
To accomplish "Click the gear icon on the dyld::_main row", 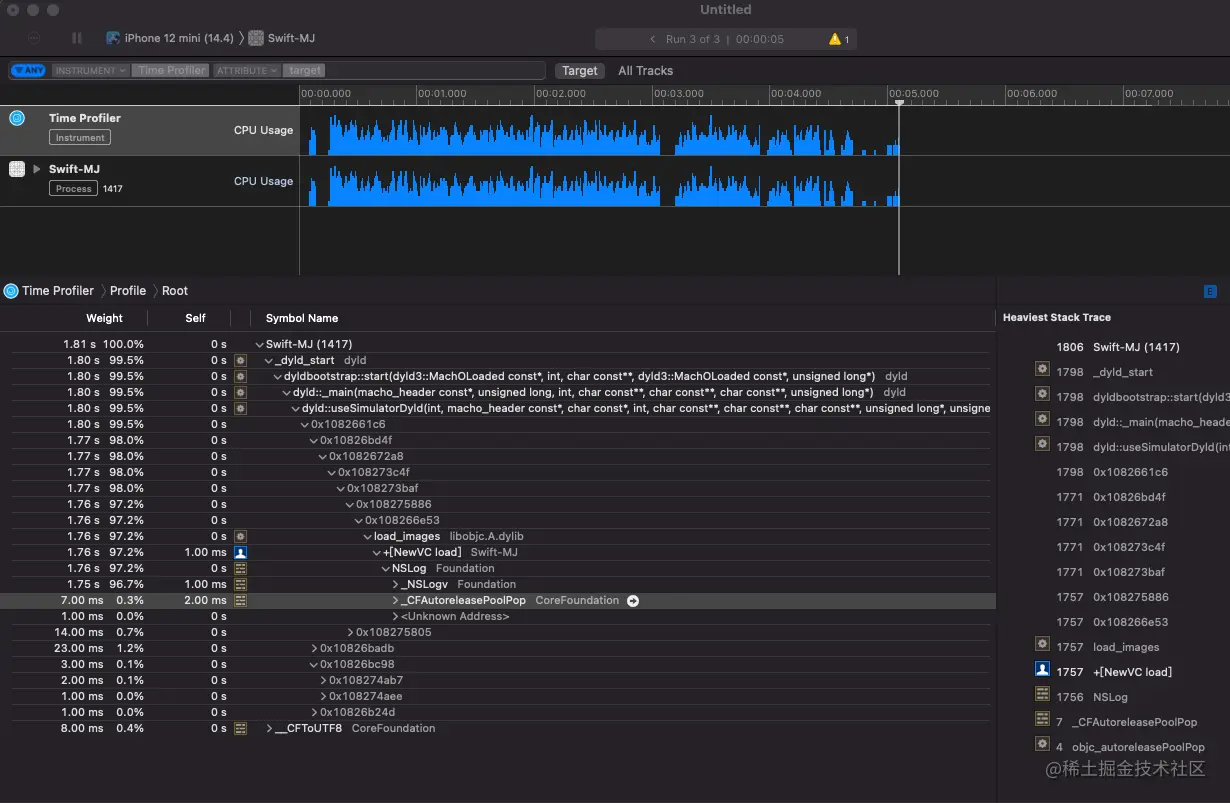I will click(240, 392).
